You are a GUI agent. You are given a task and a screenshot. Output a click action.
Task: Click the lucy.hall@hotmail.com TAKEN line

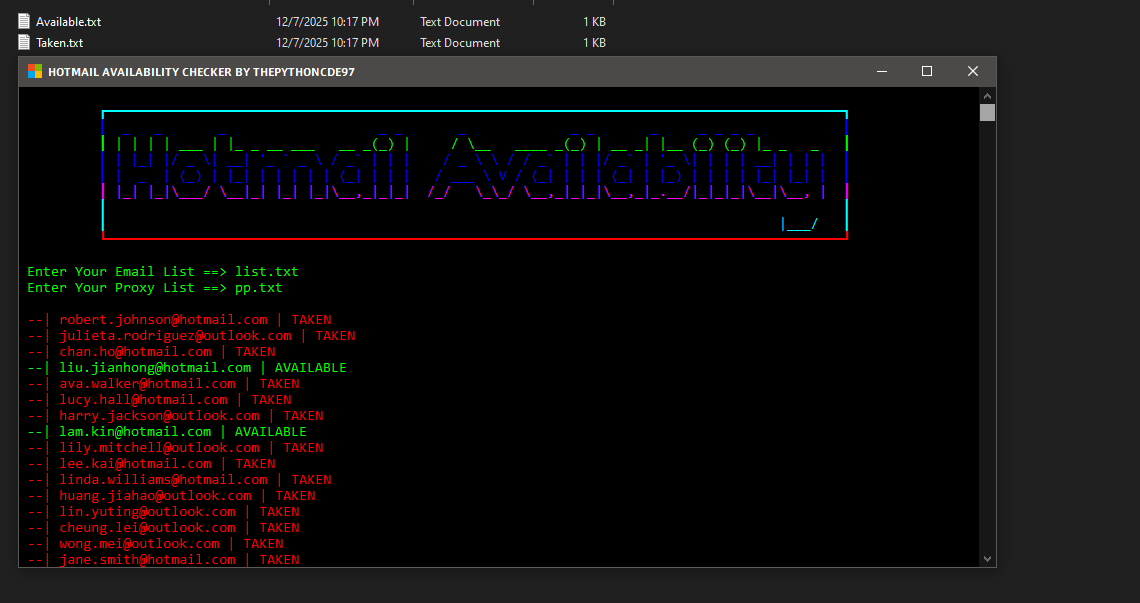[x=159, y=399]
